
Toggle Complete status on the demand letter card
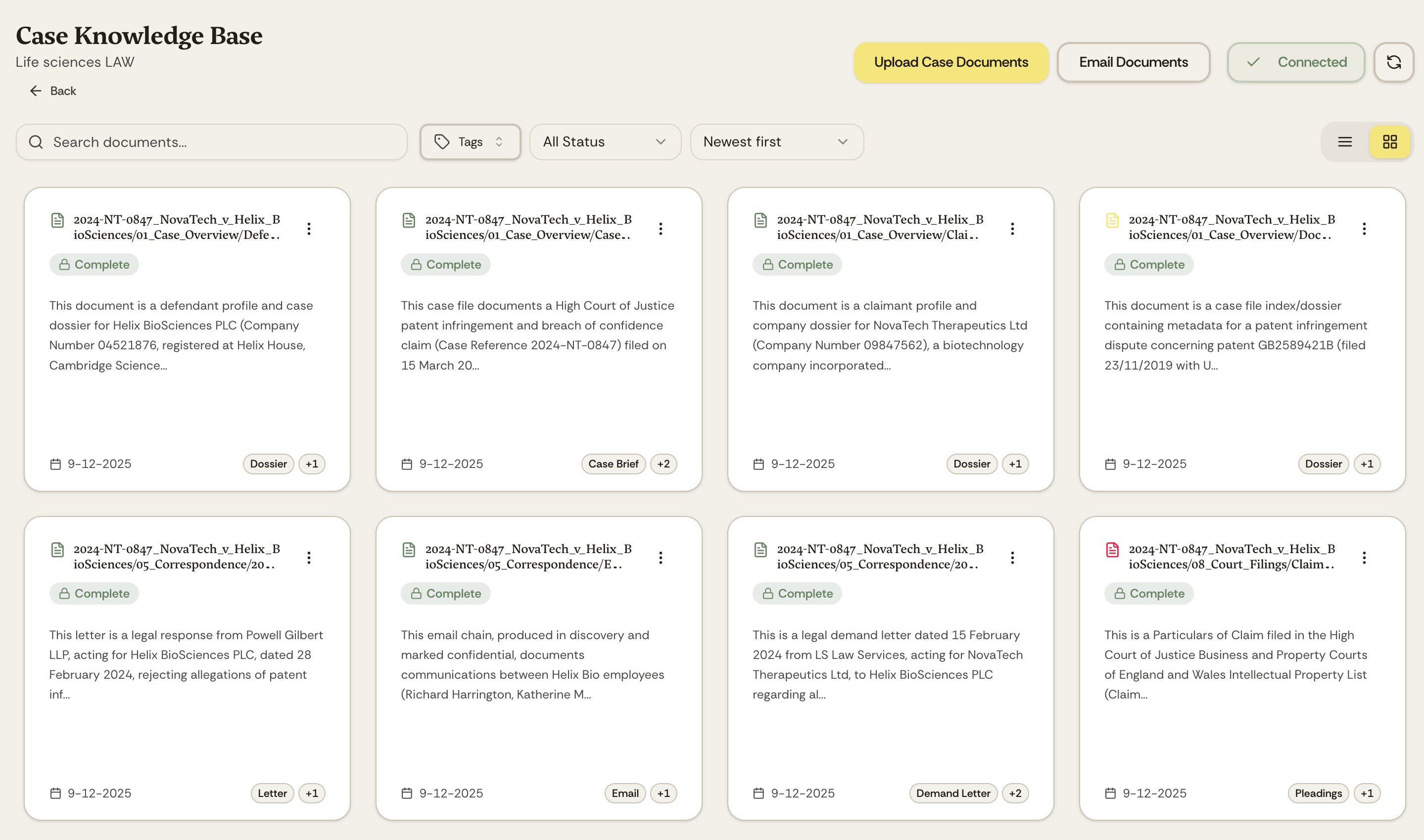pos(797,593)
